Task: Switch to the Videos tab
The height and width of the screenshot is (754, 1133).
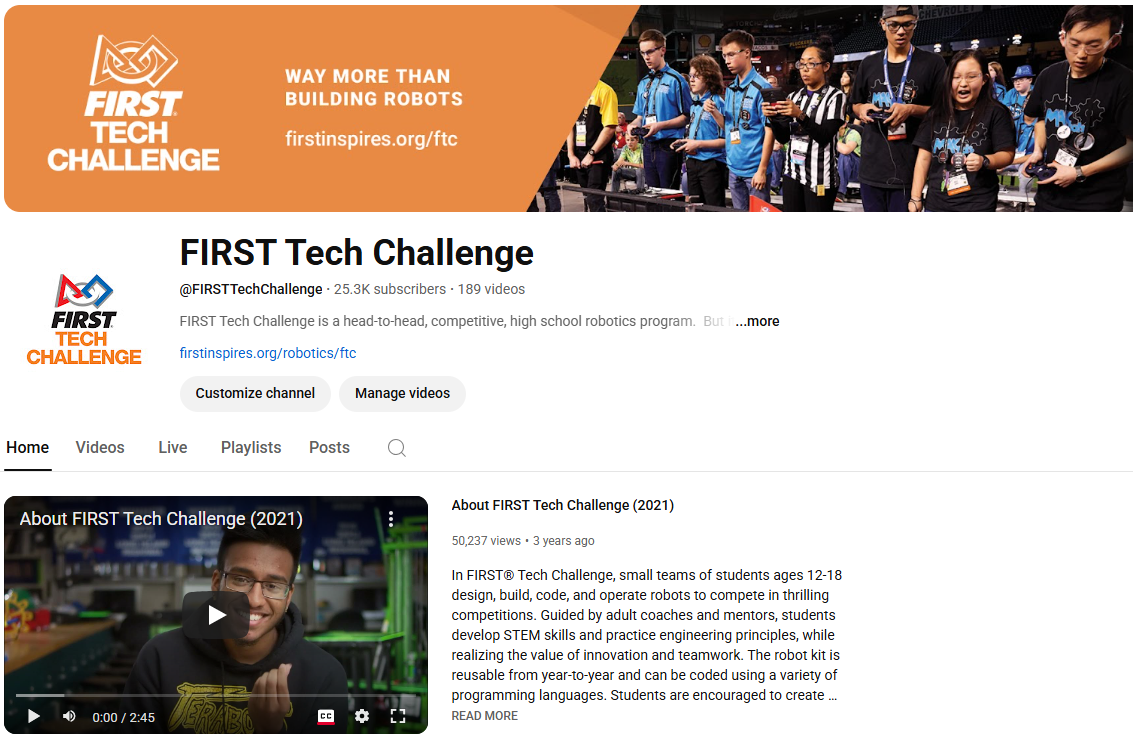Action: [x=100, y=448]
